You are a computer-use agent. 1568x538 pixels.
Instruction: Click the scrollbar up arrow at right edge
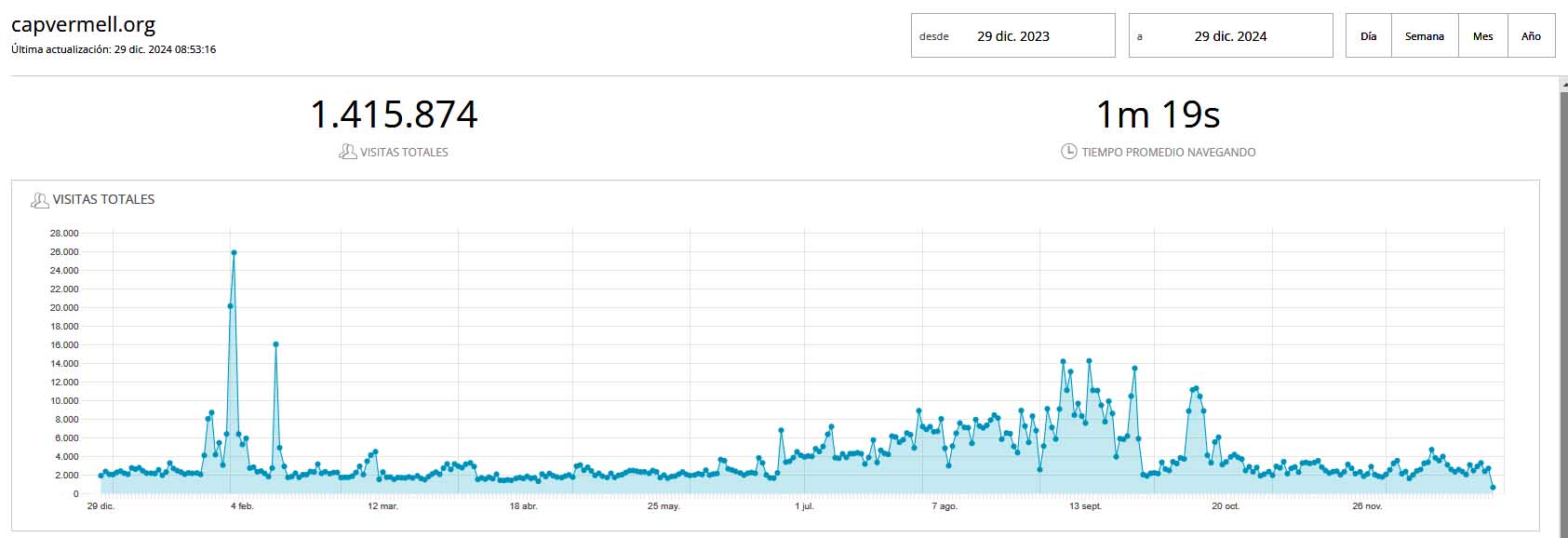pos(1562,84)
